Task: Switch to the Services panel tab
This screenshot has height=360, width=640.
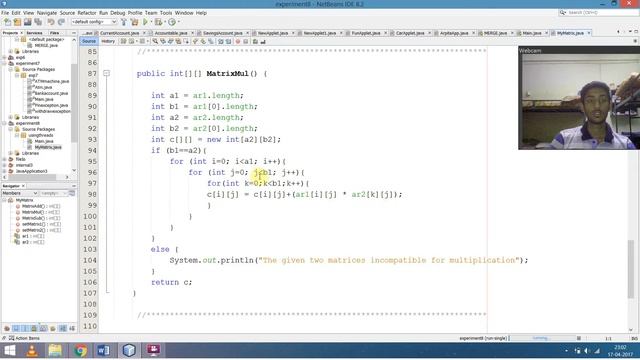Action: (34, 33)
